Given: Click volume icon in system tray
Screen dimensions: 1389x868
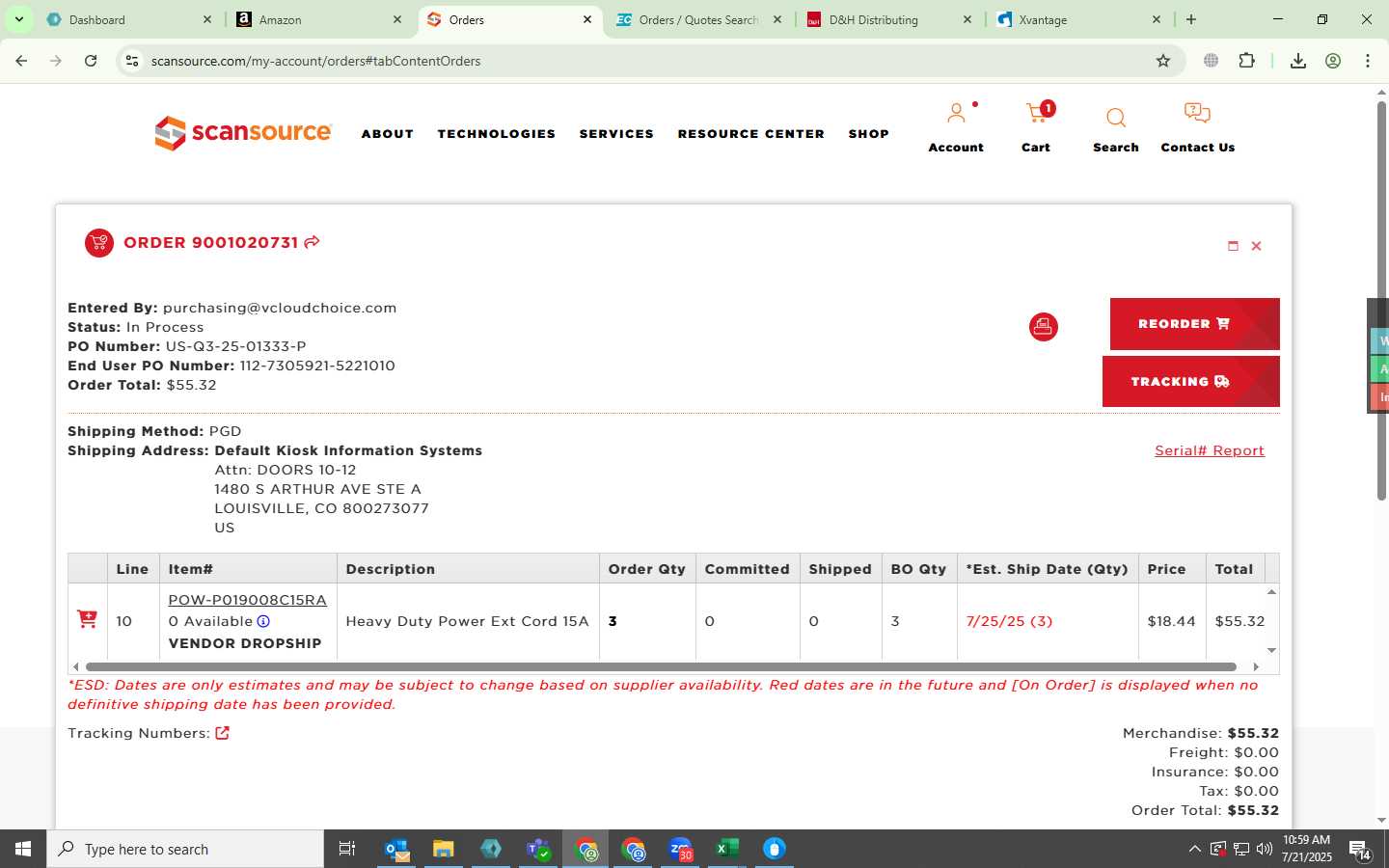Looking at the screenshot, I should pos(1264,850).
